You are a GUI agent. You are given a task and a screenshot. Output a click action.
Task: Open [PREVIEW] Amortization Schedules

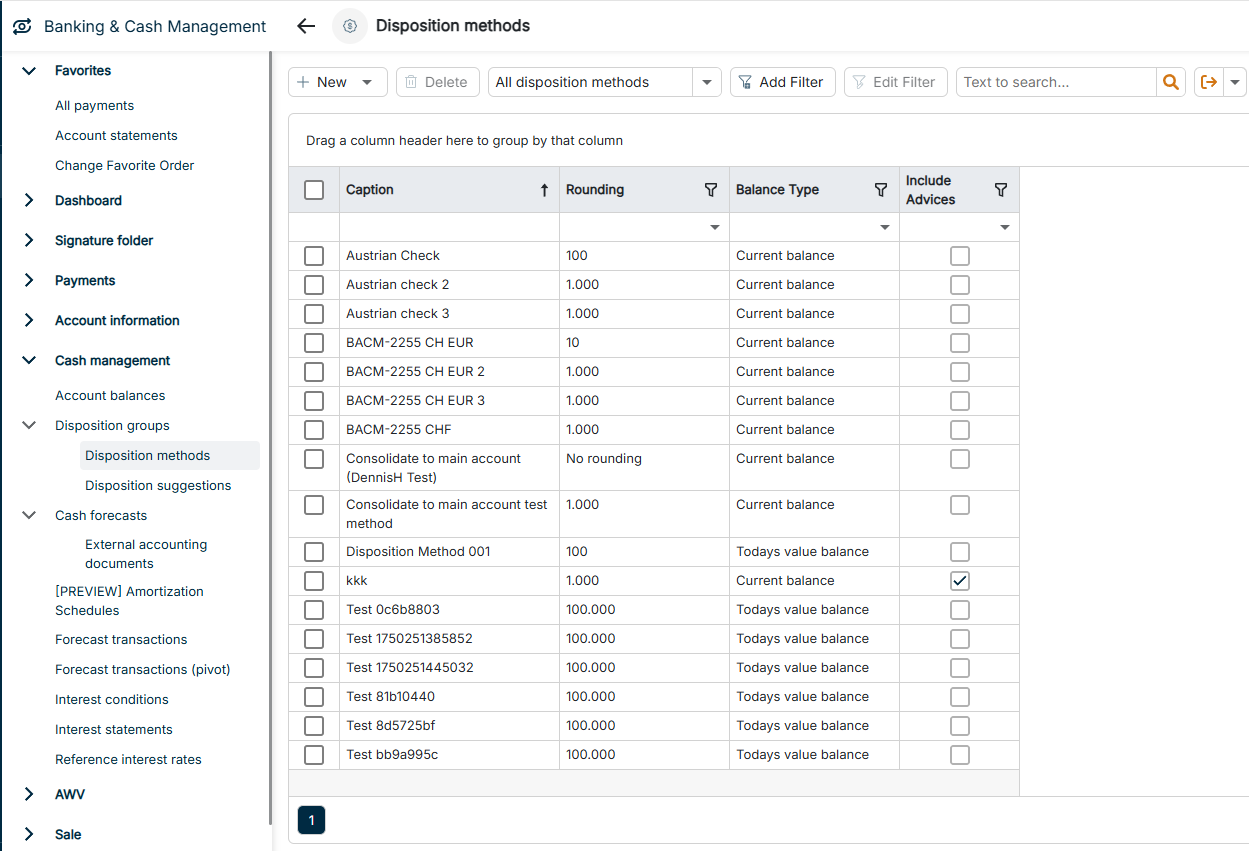(x=129, y=601)
